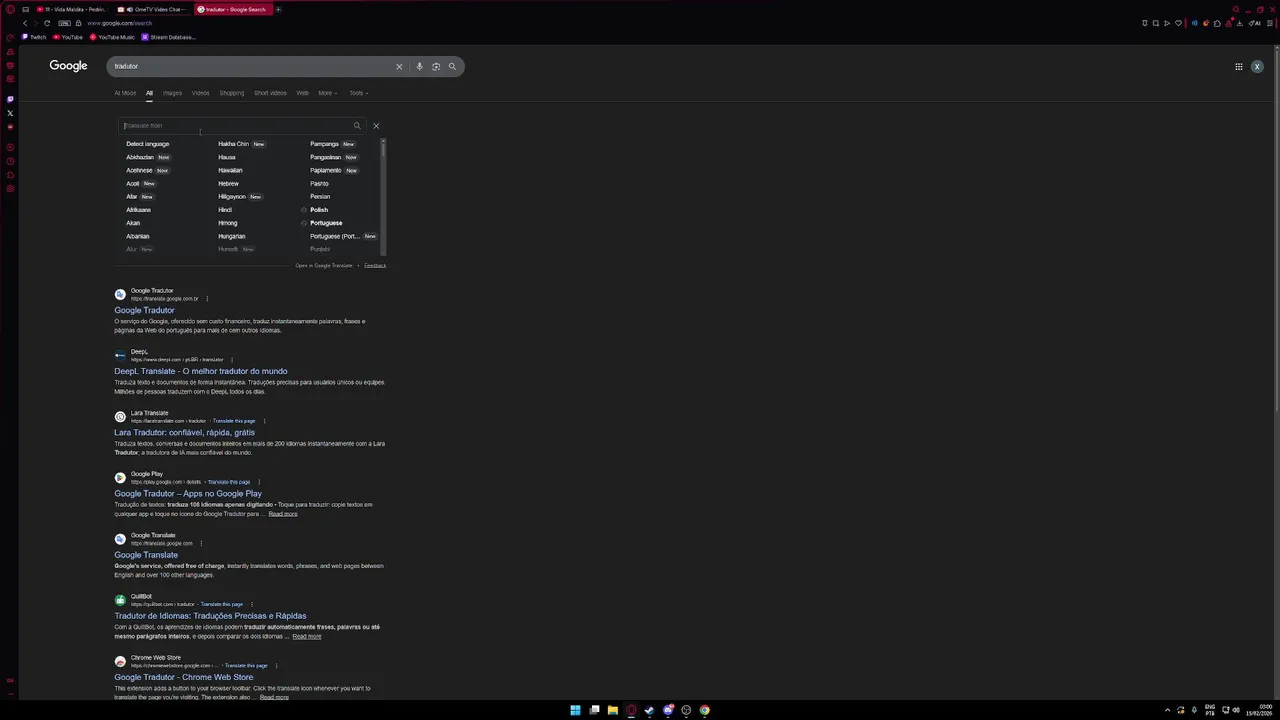Switch to OmeTV Video Chat tab

click(x=154, y=9)
